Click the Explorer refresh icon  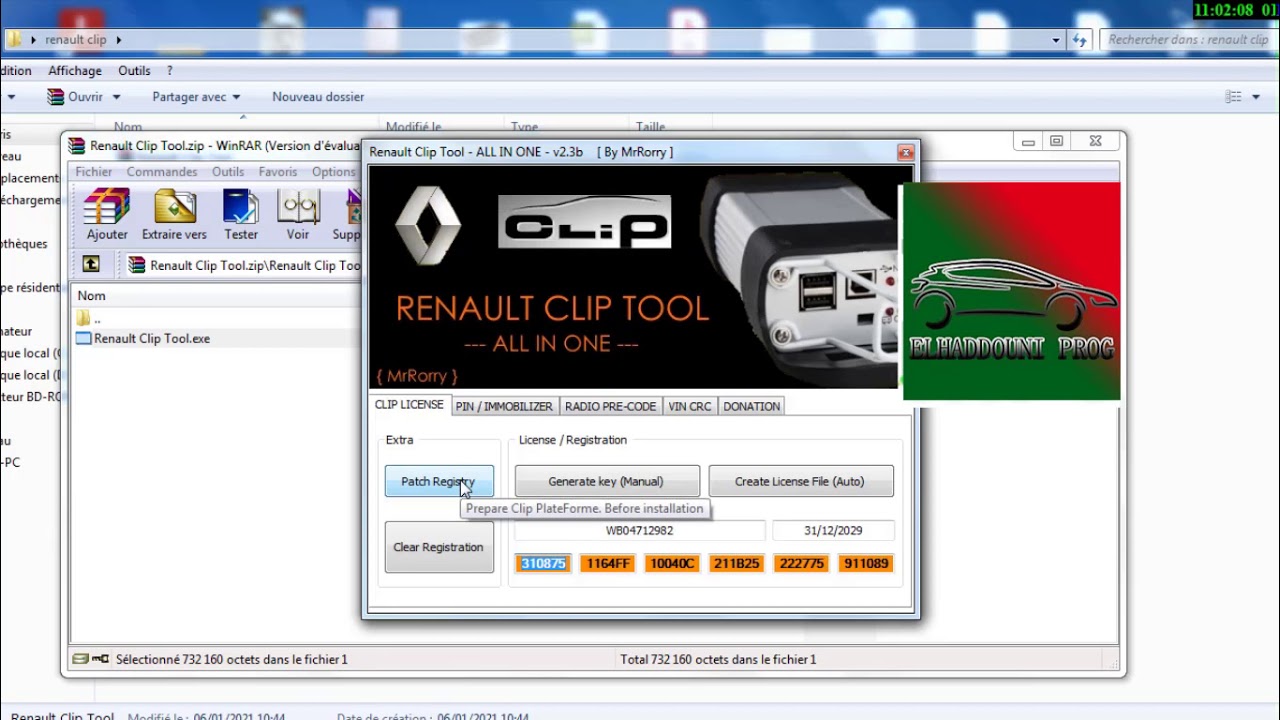pos(1079,40)
